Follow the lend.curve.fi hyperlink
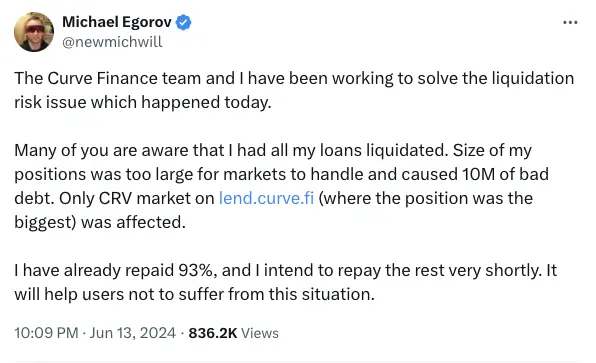 266,198
